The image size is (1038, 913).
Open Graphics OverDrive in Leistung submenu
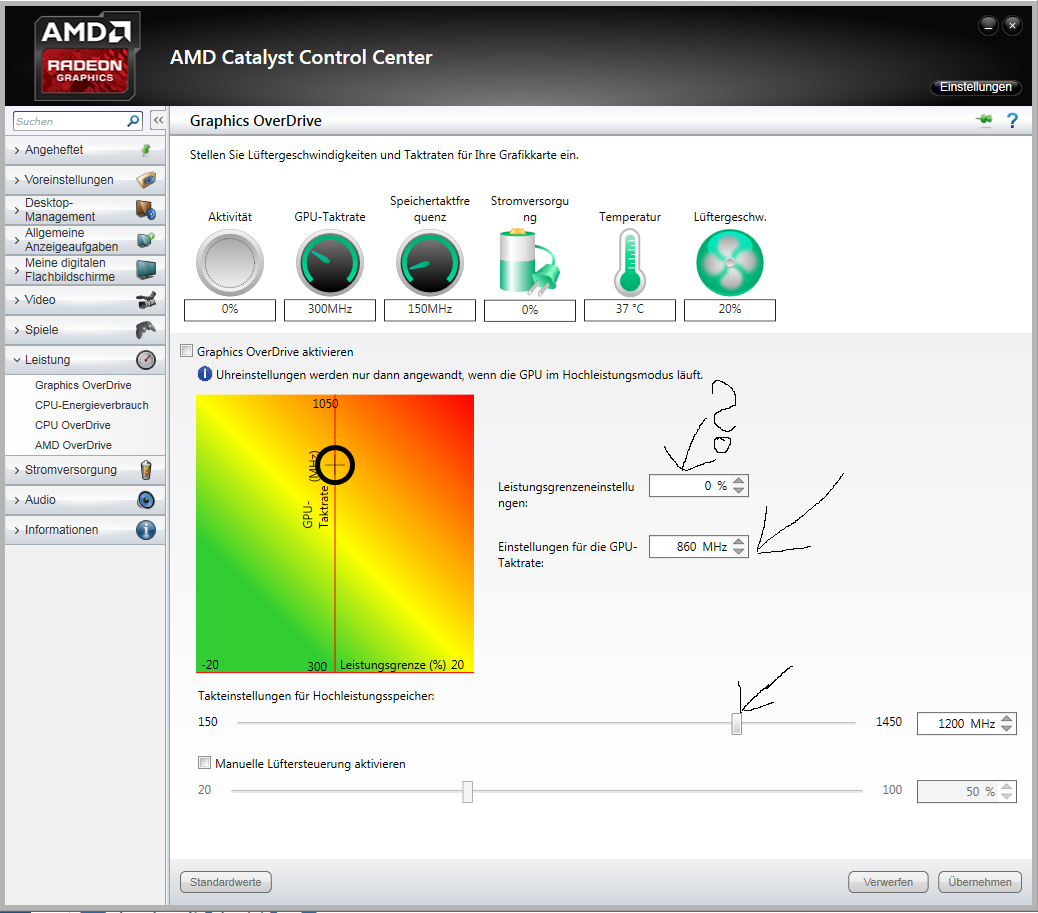coord(83,385)
